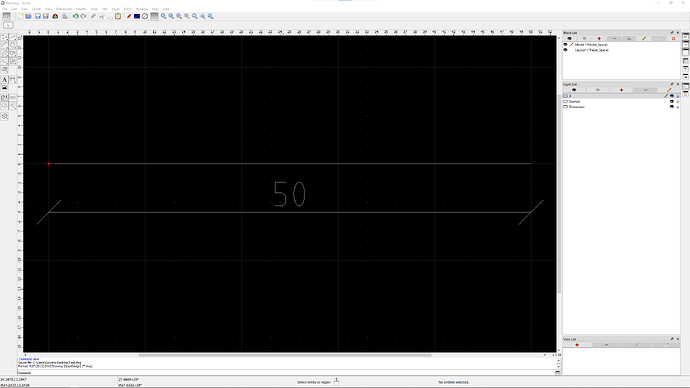
Task: Save the current drawing
Action: (38, 16)
